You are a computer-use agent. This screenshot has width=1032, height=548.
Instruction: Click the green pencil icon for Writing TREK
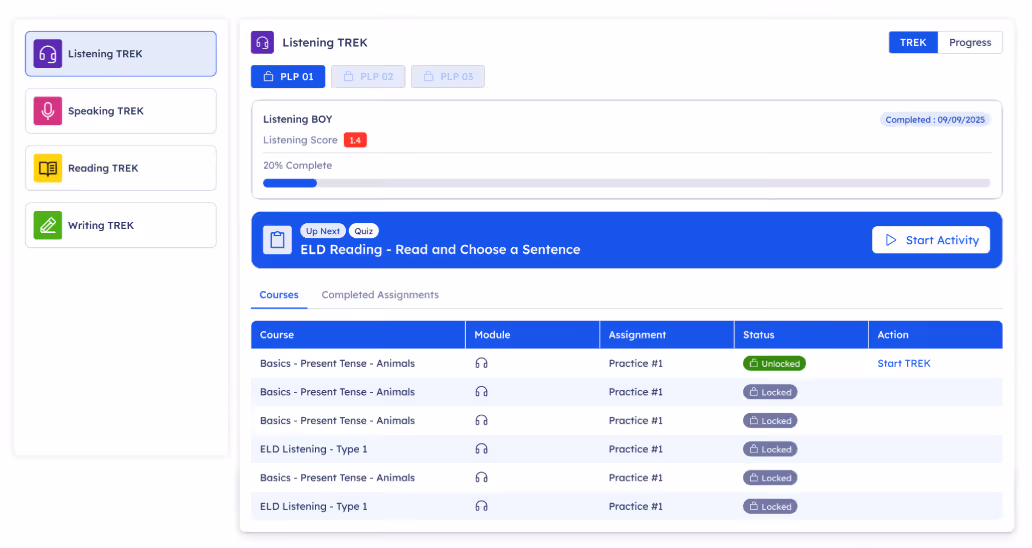coord(47,225)
